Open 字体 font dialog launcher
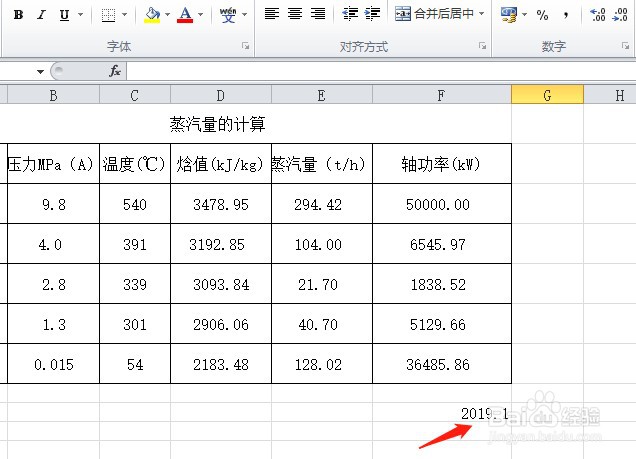Image resolution: width=636 pixels, height=459 pixels. 245,46
